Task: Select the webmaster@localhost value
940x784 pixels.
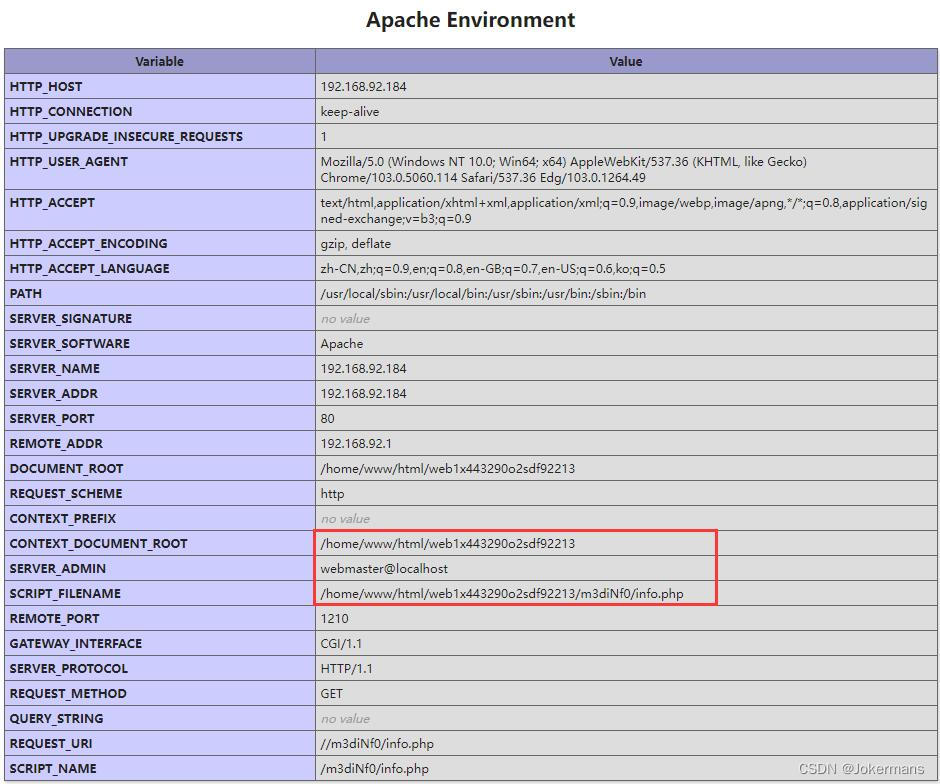Action: 384,569
